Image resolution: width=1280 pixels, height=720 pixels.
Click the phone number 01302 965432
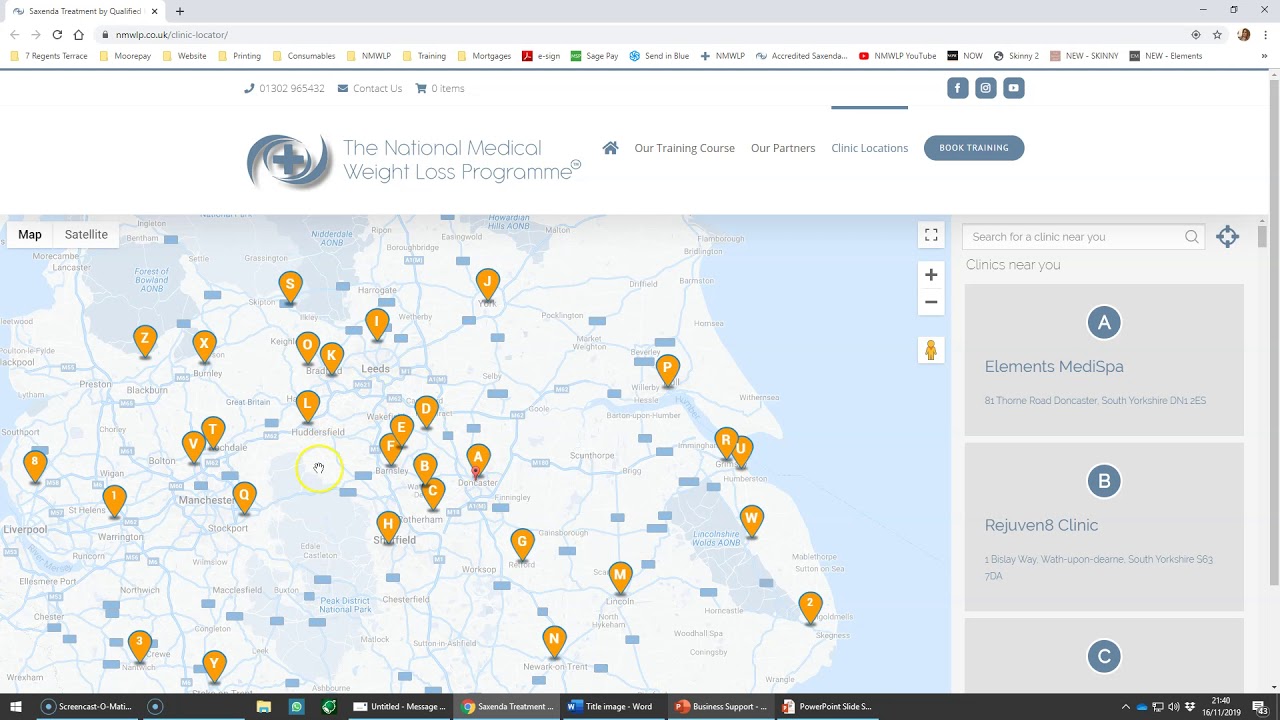pyautogui.click(x=284, y=88)
